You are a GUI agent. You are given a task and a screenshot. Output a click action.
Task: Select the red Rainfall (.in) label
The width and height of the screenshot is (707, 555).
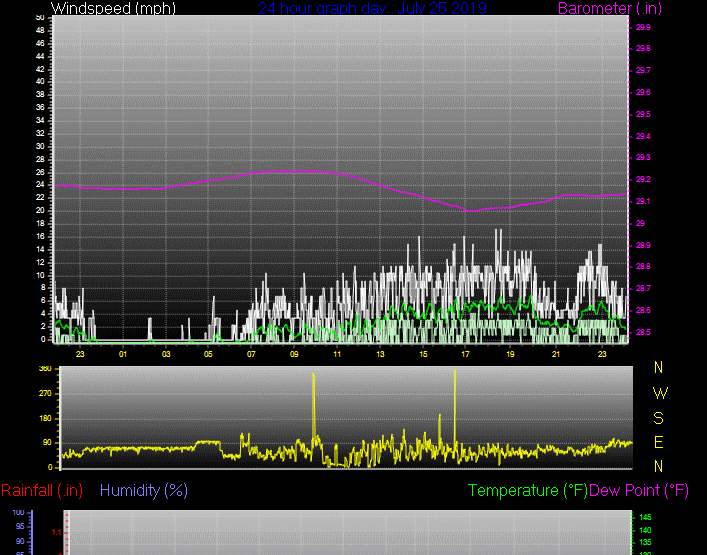click(42, 490)
